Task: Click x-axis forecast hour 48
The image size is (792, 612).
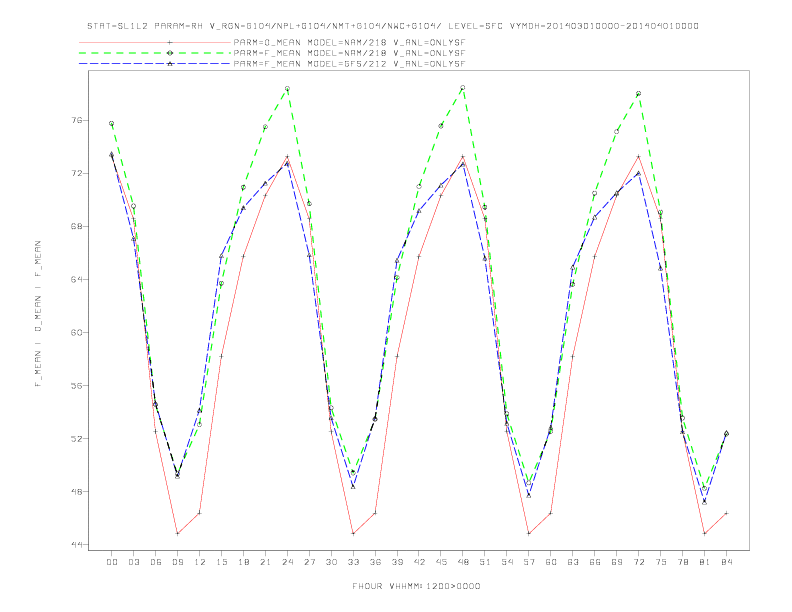Action: click(463, 562)
